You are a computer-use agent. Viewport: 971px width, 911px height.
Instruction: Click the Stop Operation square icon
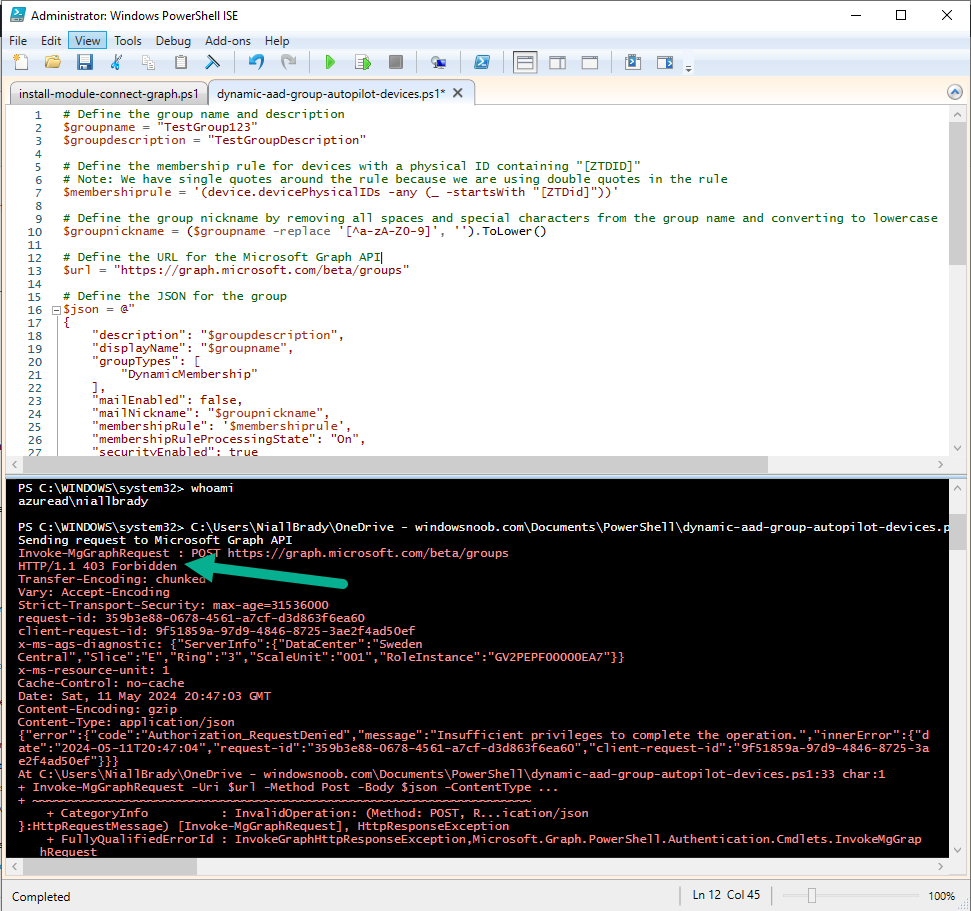396,62
